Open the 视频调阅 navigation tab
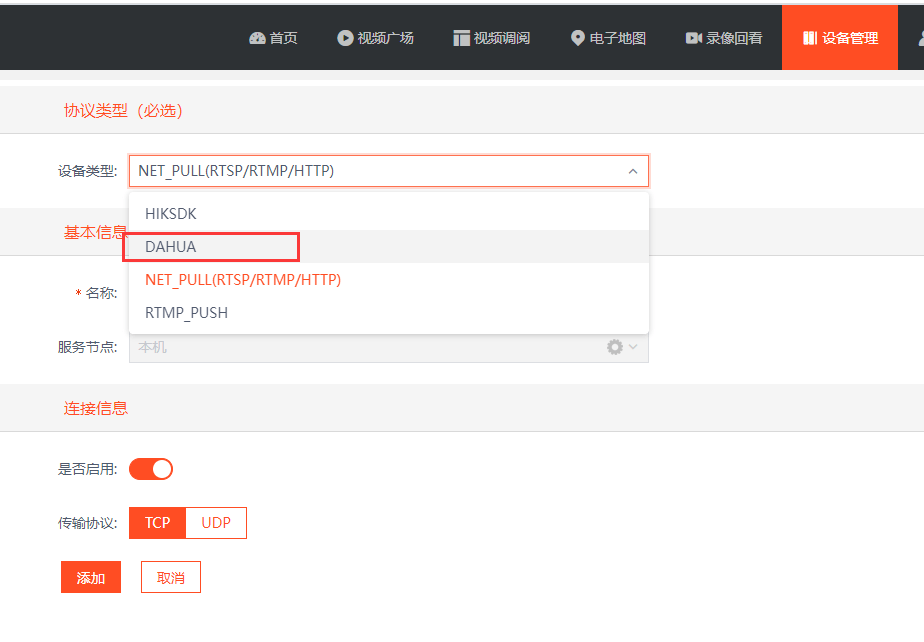The width and height of the screenshot is (924, 642). tap(491, 38)
